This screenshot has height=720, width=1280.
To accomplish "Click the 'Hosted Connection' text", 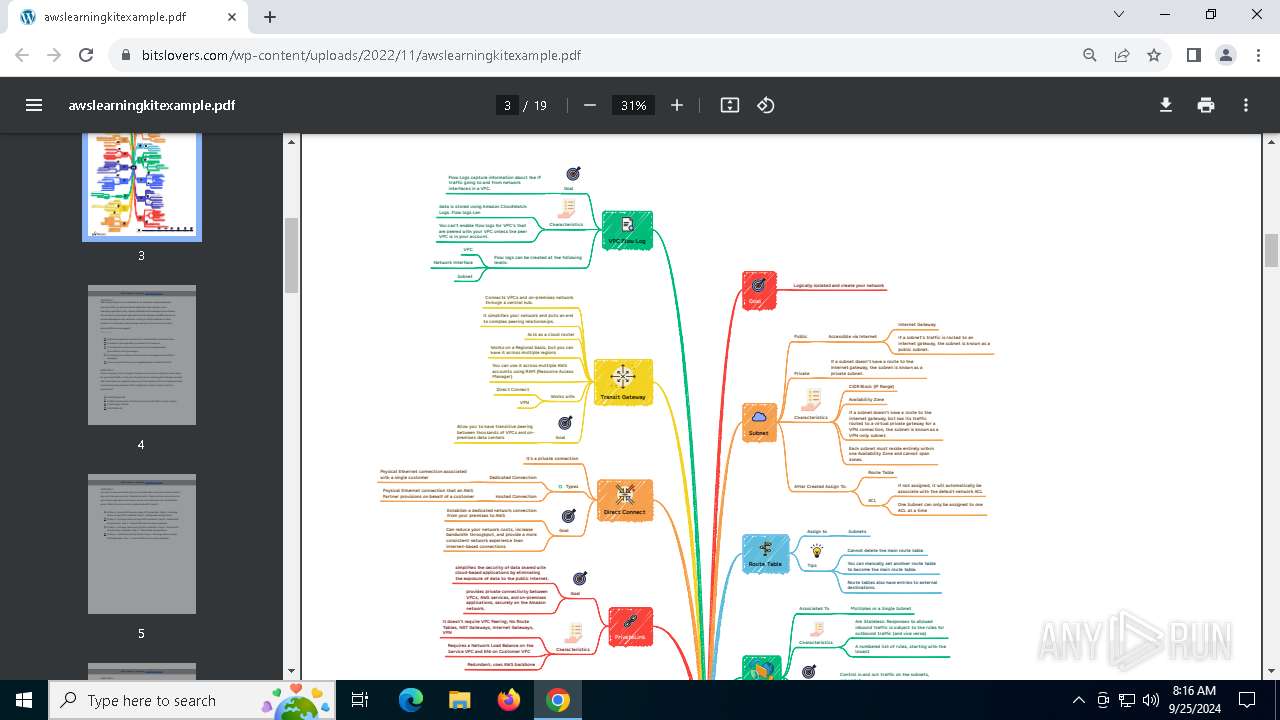I will click(x=516, y=496).
